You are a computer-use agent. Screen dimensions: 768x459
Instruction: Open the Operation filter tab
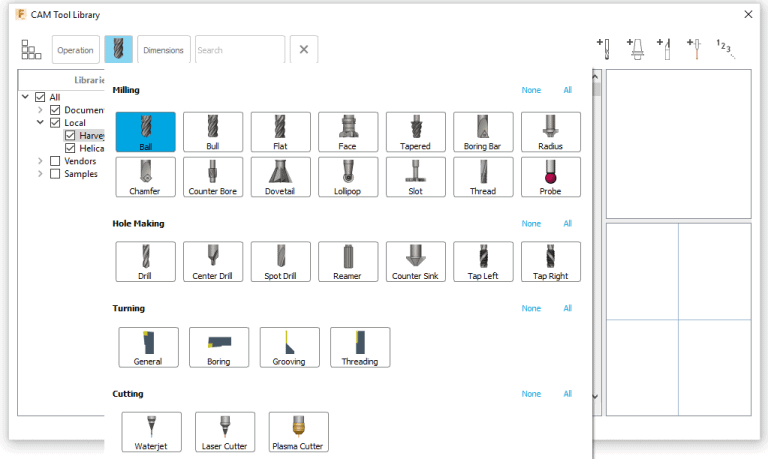coord(75,50)
